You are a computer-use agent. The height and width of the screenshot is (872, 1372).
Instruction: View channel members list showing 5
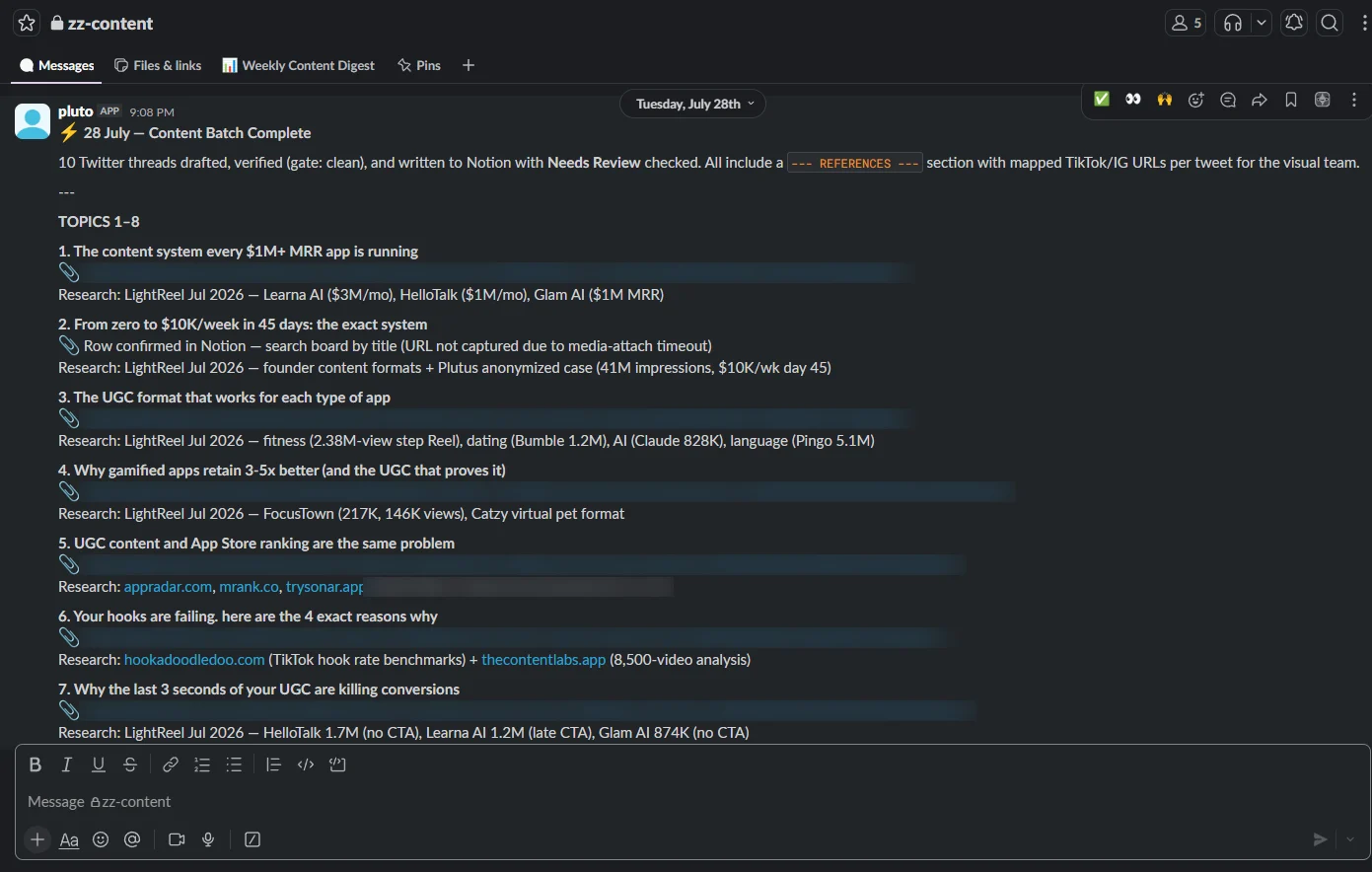point(1185,23)
